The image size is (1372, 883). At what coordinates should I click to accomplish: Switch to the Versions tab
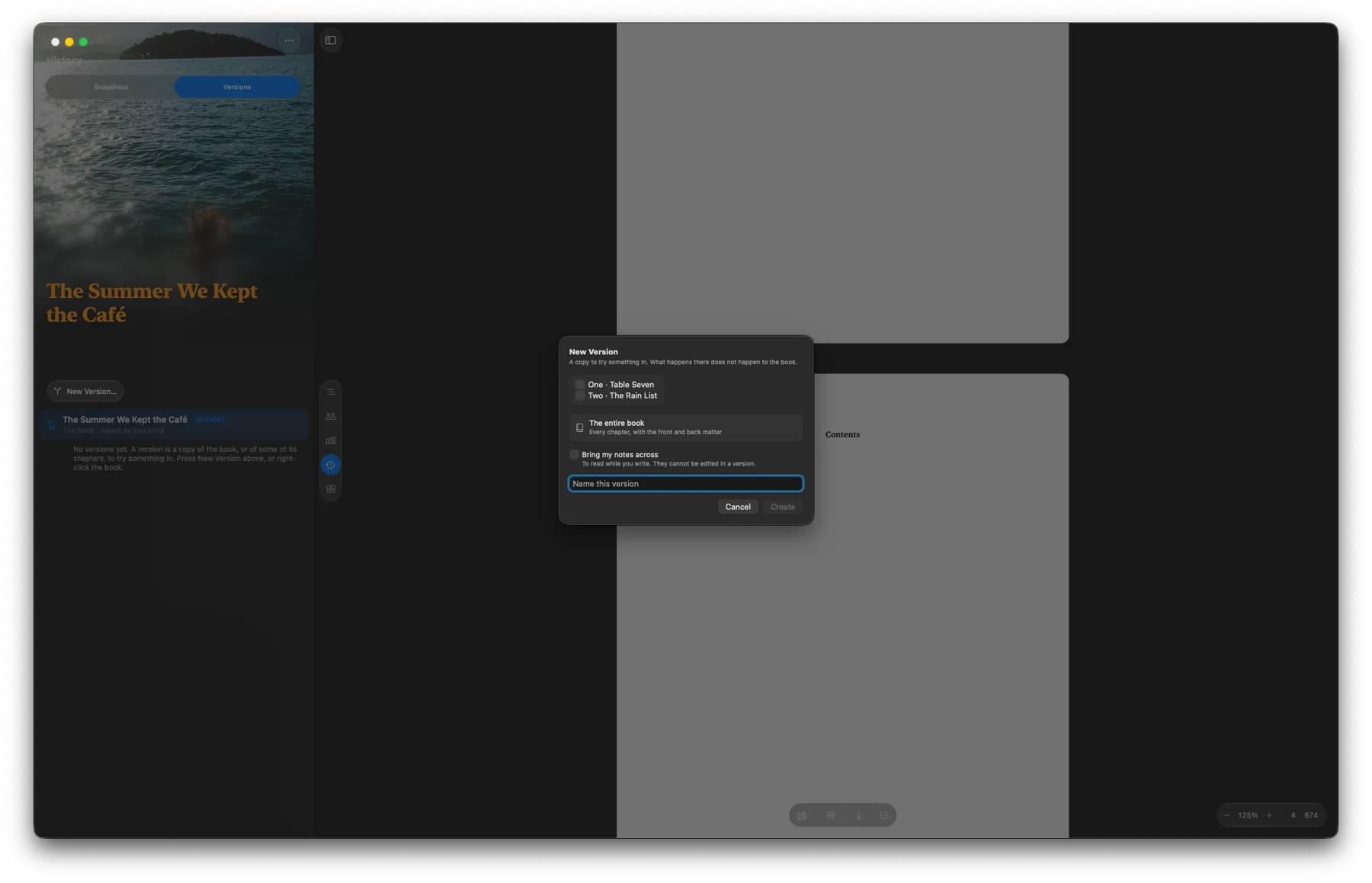(x=237, y=87)
